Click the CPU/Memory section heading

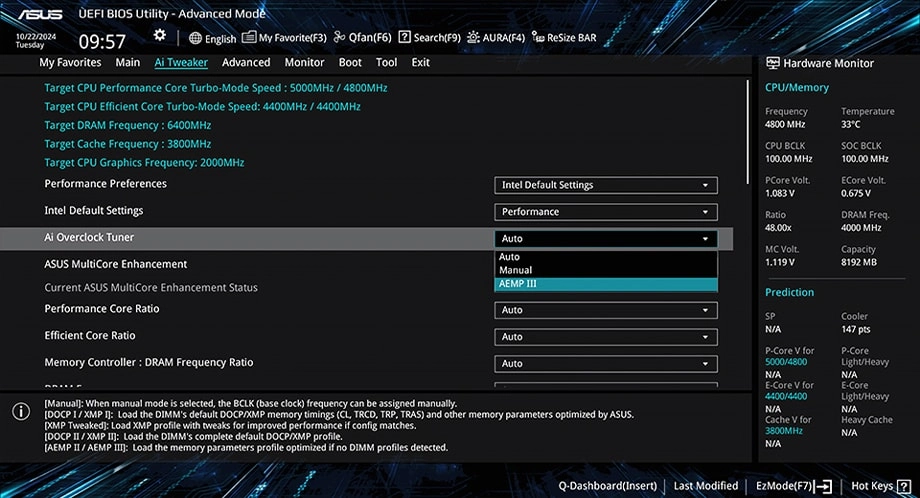797,87
